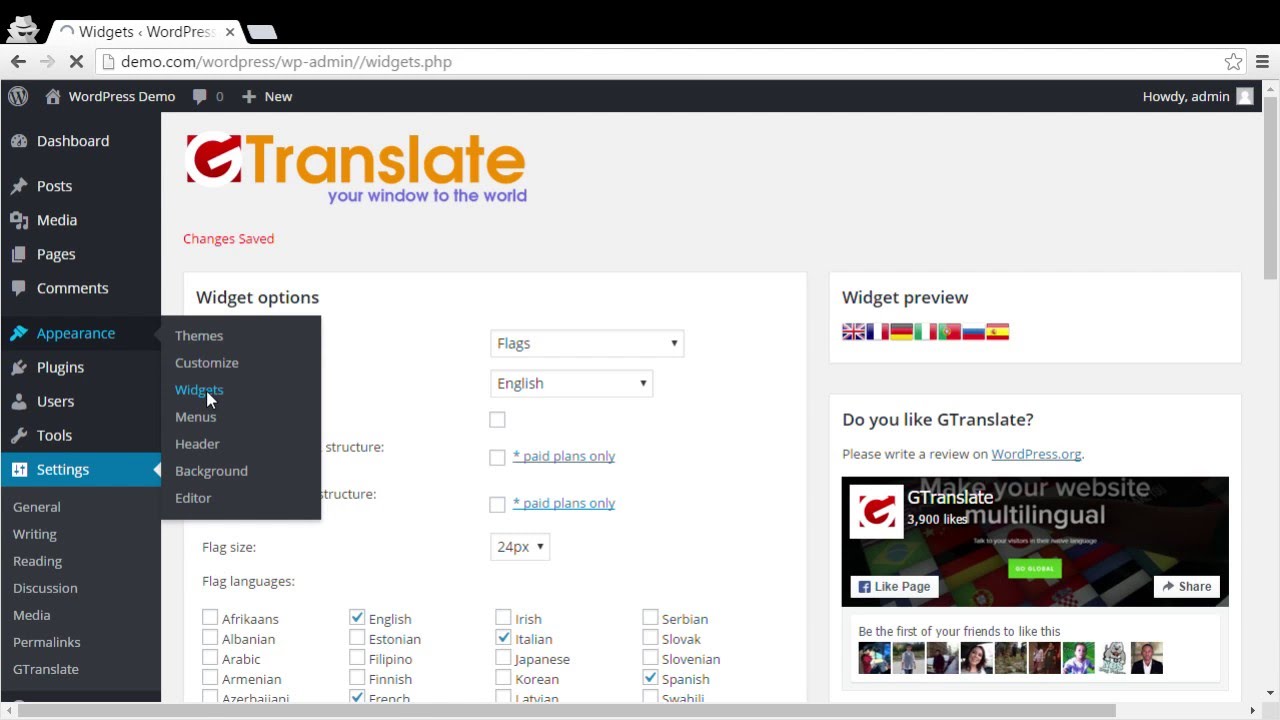Open Background in the Appearance submenu
This screenshot has height=720, width=1280.
point(211,471)
